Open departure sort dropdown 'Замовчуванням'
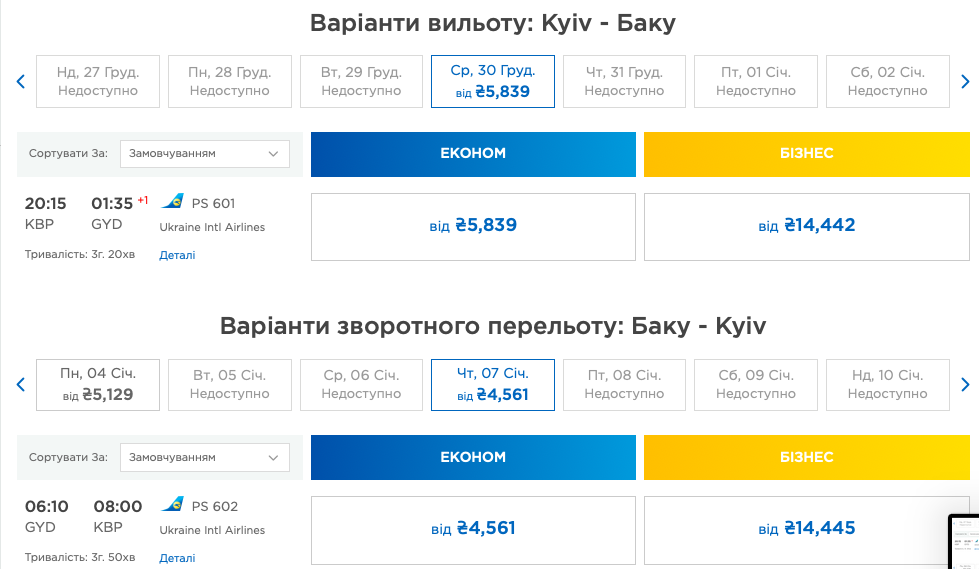Viewport: 979px width, 569px height. point(205,154)
